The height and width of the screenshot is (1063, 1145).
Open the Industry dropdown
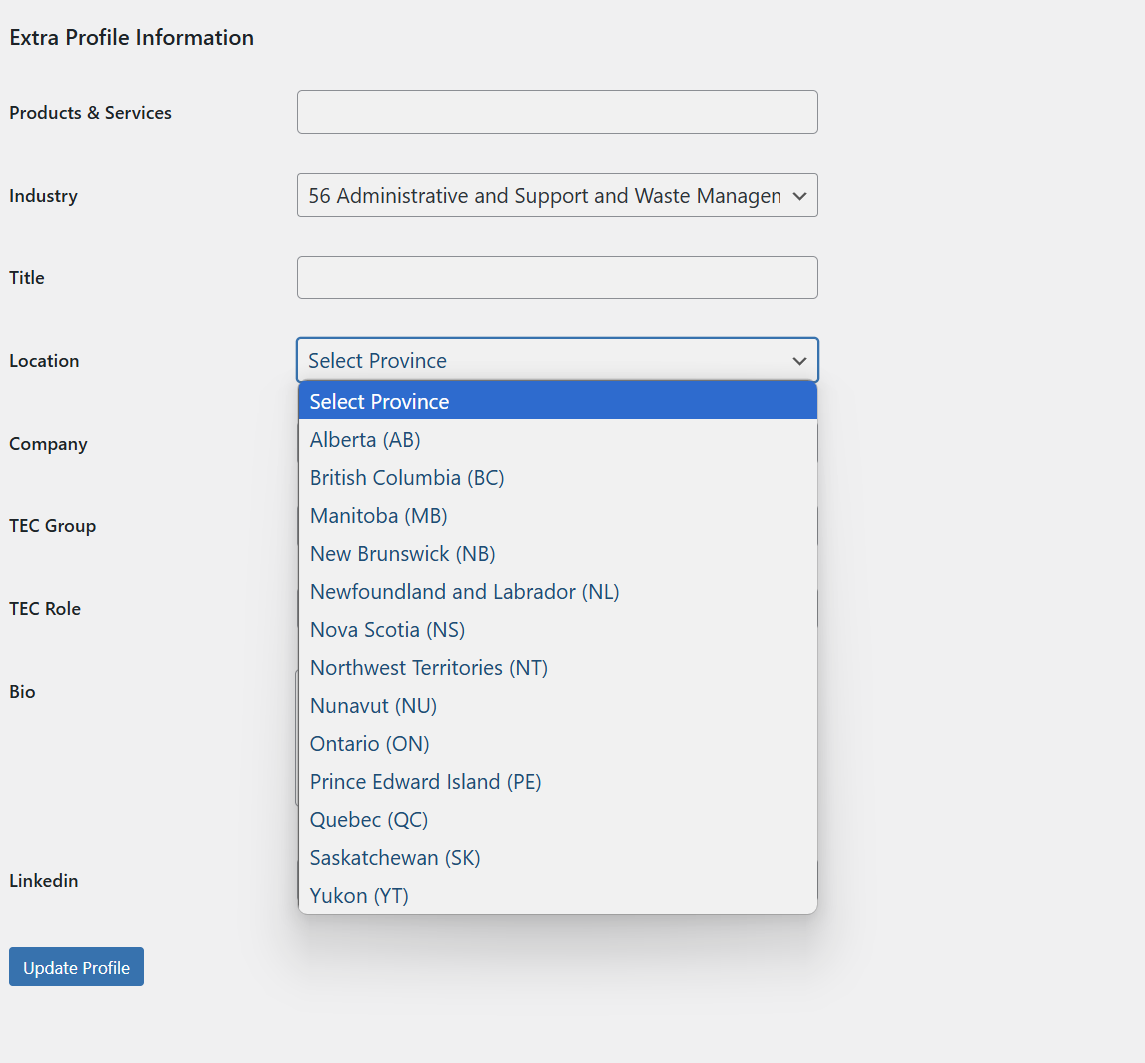544,196
